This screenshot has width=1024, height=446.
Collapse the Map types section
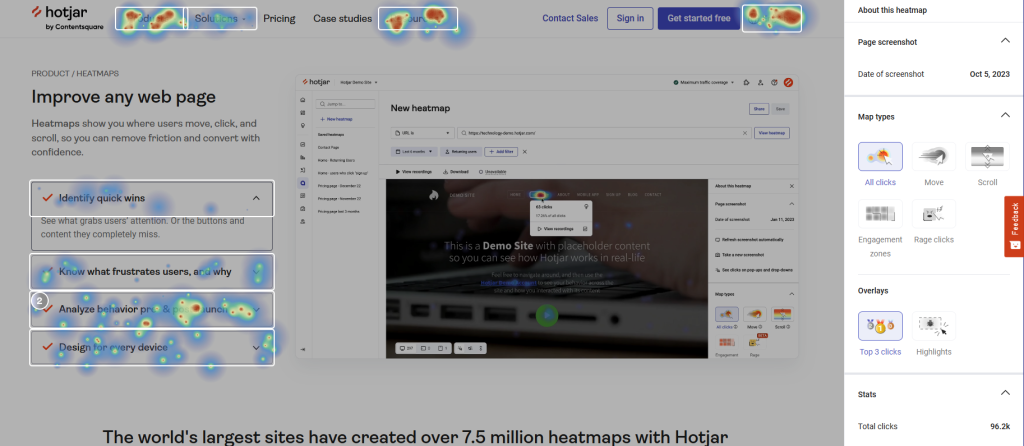coord(1005,116)
